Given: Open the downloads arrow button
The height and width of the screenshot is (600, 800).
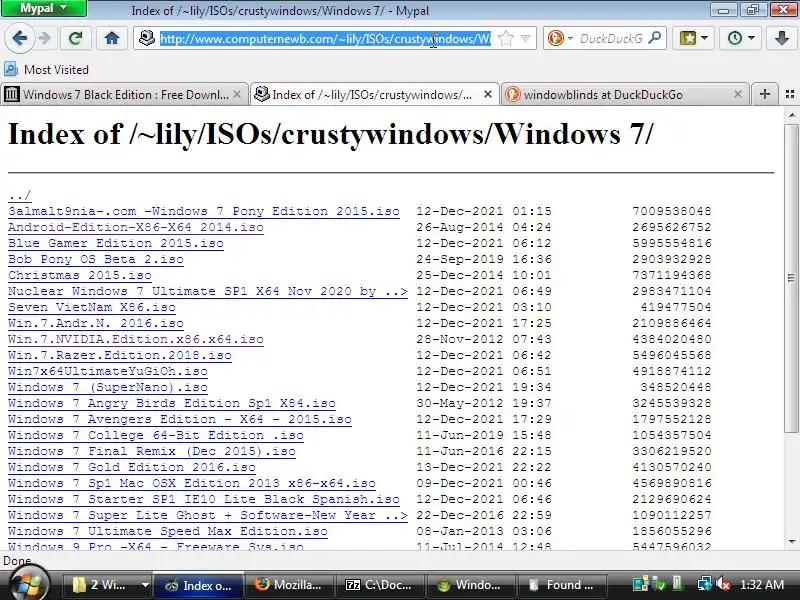Looking at the screenshot, I should pos(781,38).
